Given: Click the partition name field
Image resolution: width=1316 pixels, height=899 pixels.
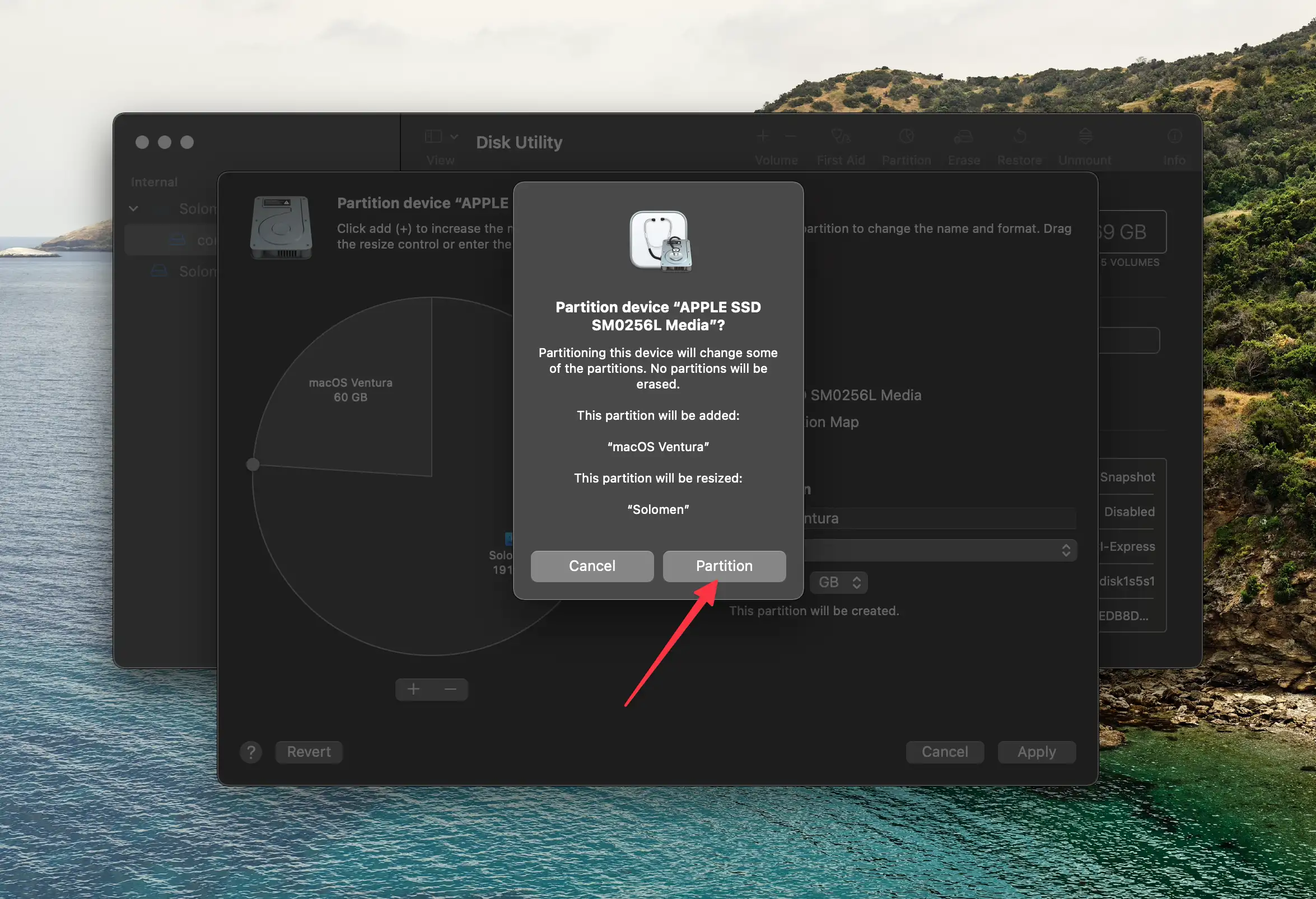Looking at the screenshot, I should click(940, 518).
